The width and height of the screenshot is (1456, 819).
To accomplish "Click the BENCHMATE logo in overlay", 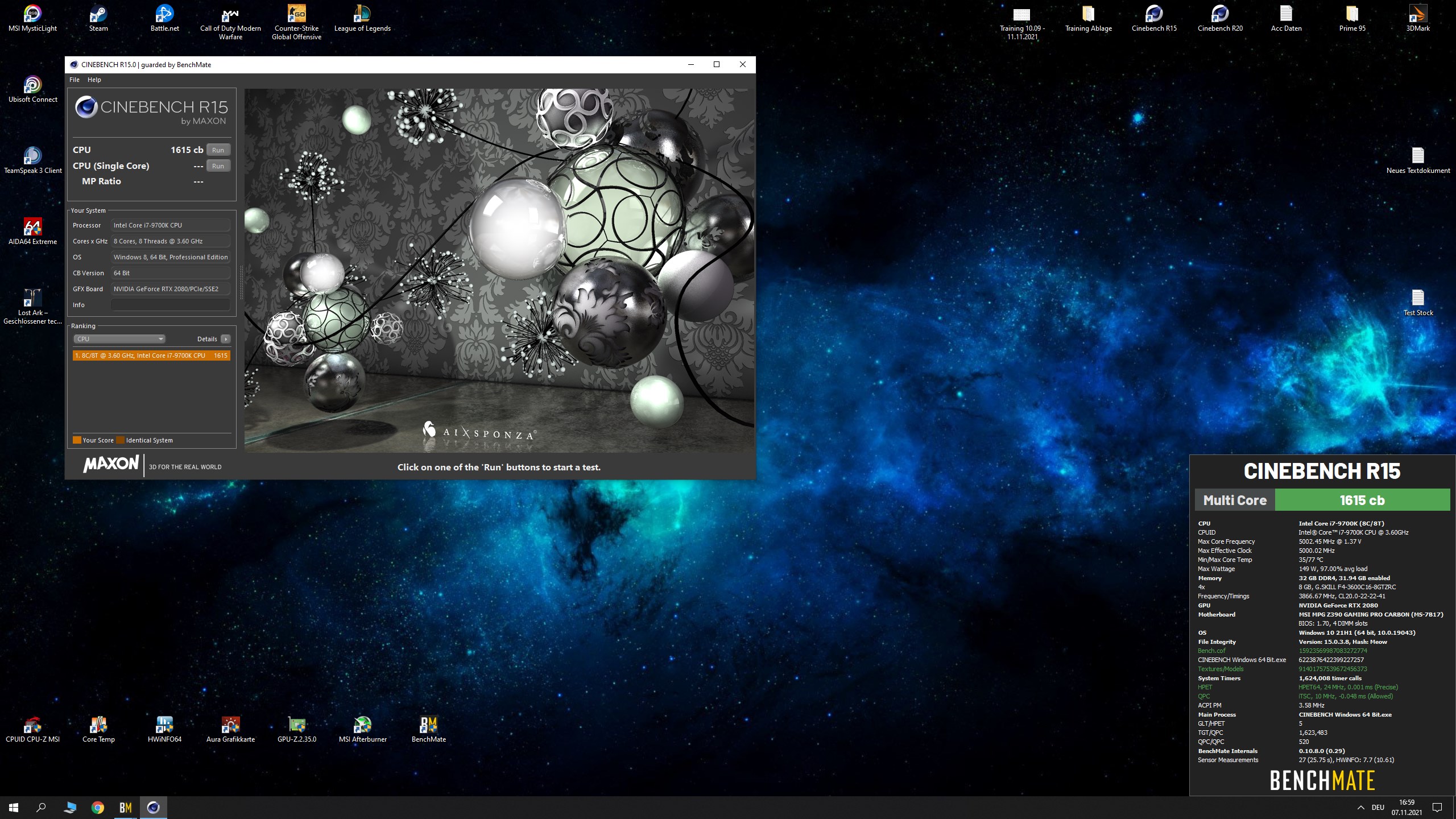I will [x=1322, y=780].
